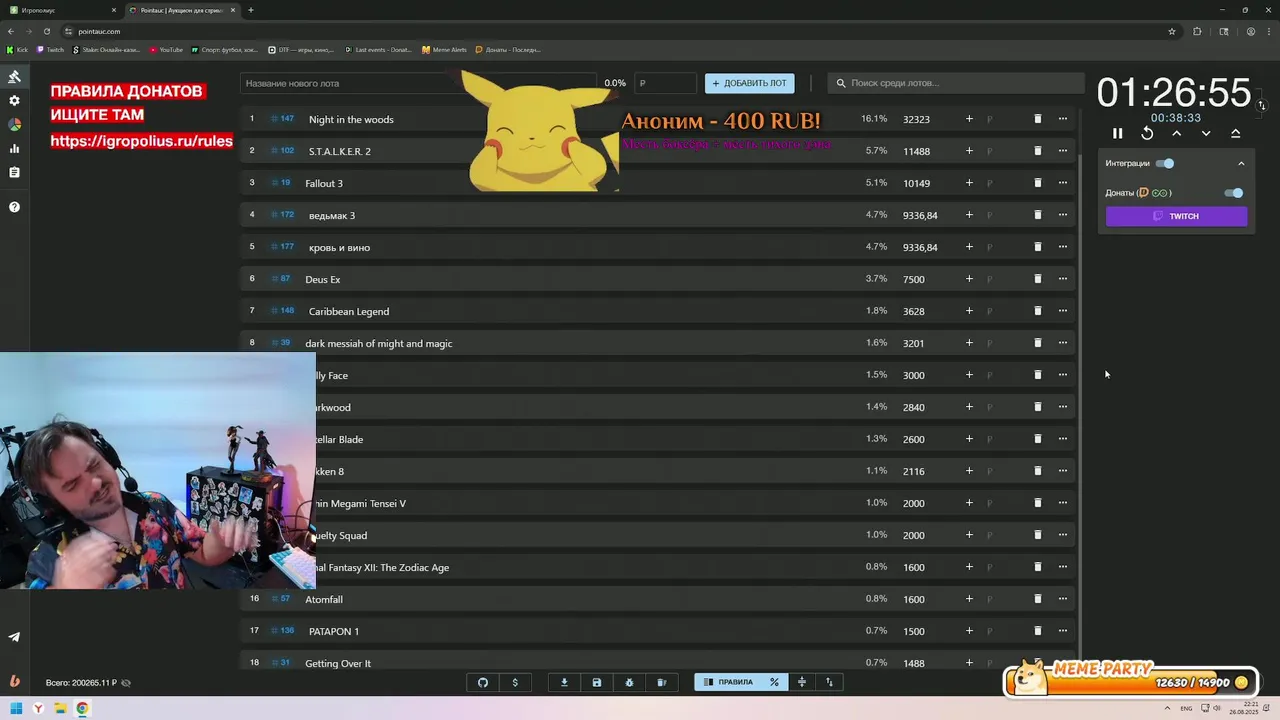The height and width of the screenshot is (720, 1280).
Task: Reload the page in browser
Action: 46,31
